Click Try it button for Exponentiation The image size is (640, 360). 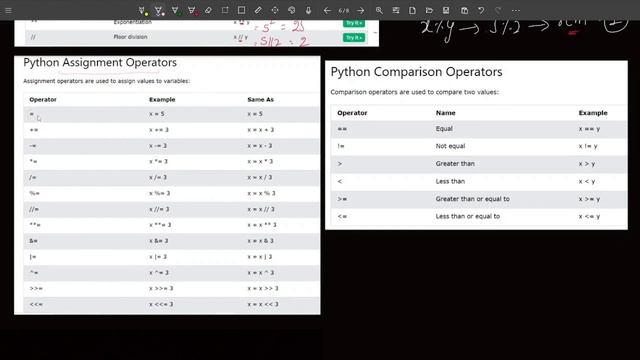[353, 23]
